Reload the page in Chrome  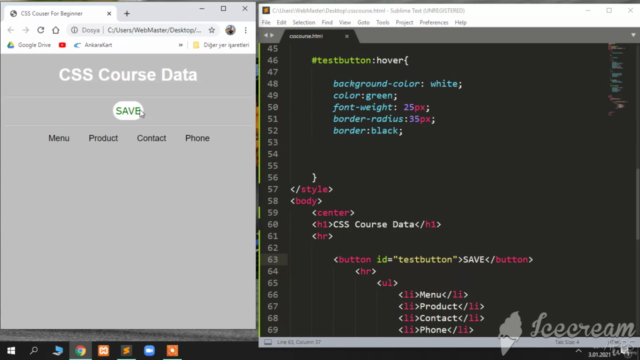click(x=40, y=30)
